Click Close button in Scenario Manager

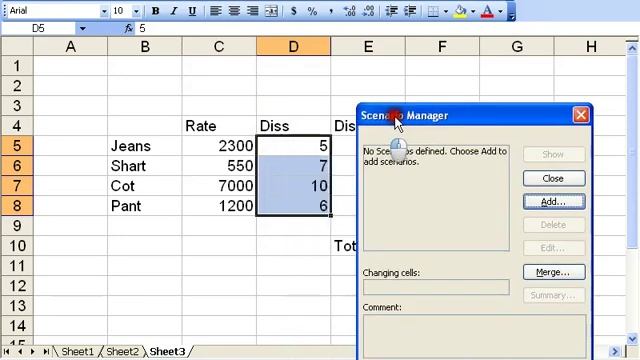click(x=554, y=178)
